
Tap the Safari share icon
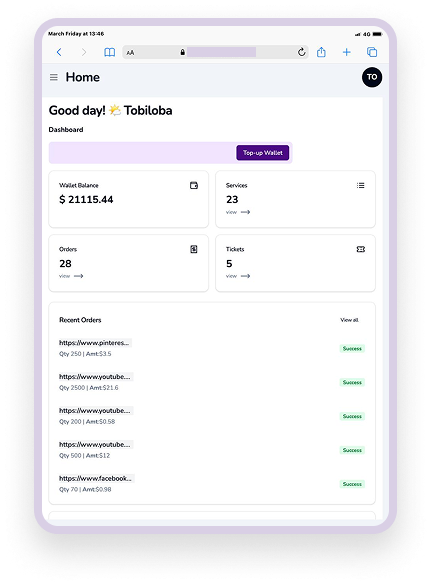321,52
